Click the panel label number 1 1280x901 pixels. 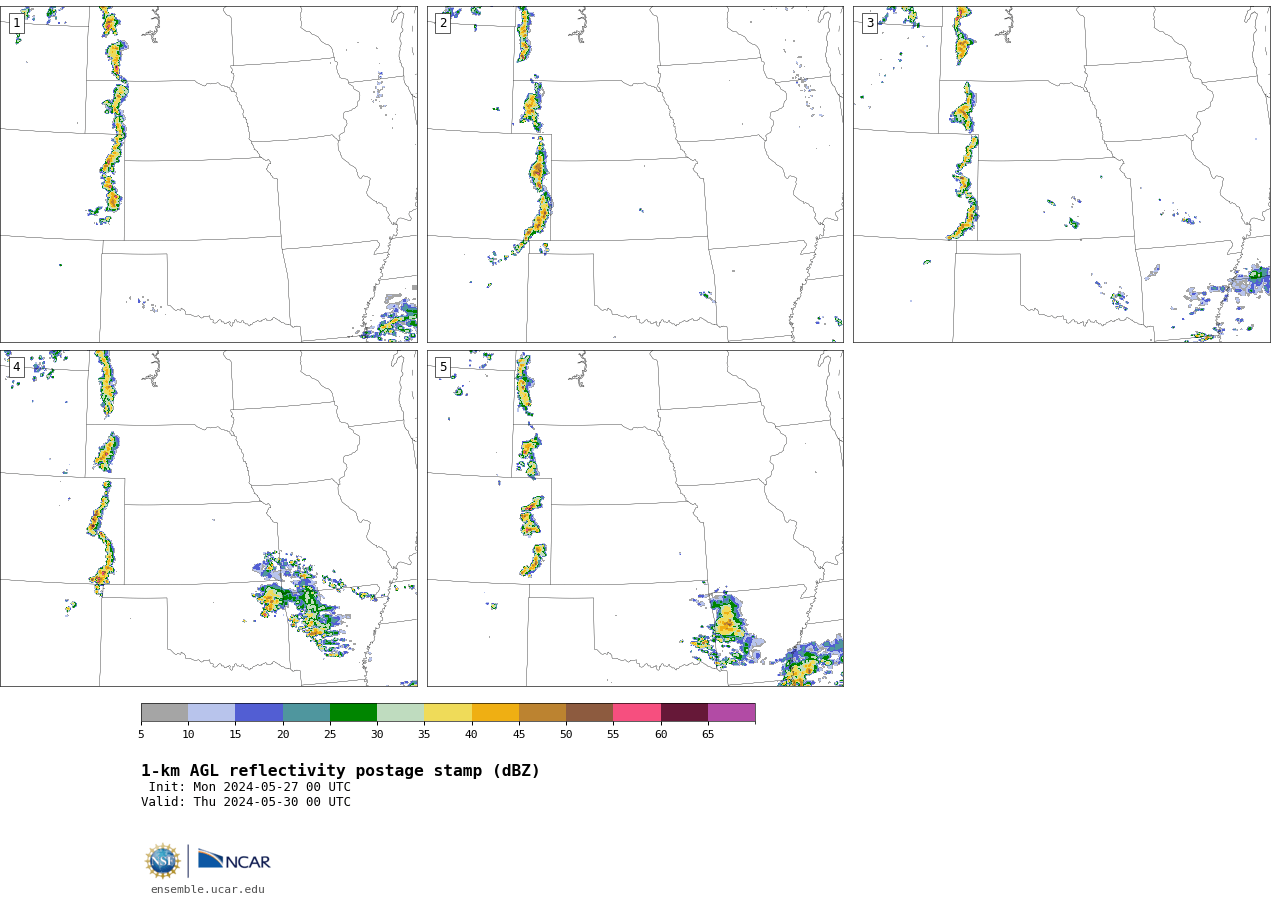(17, 23)
